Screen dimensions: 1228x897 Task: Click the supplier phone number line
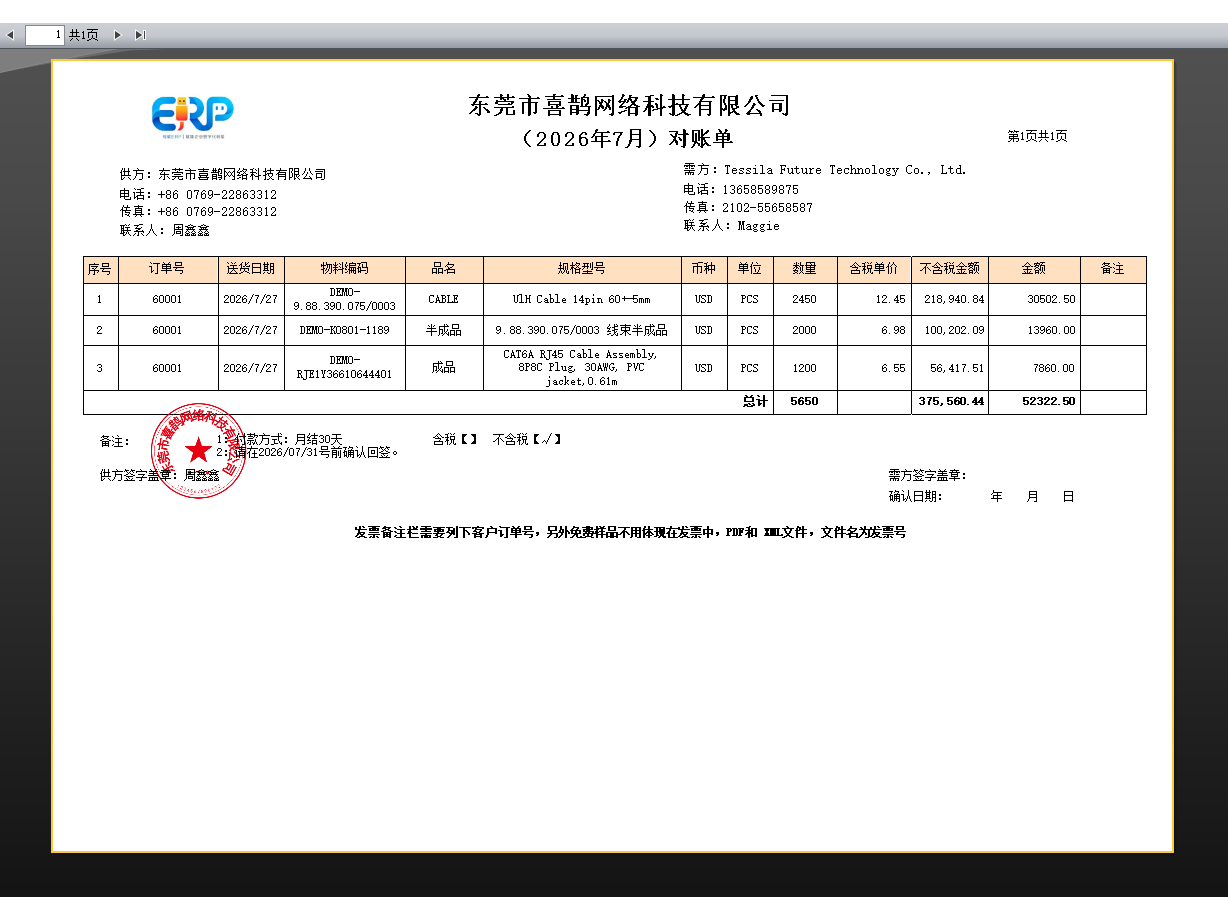pos(198,194)
